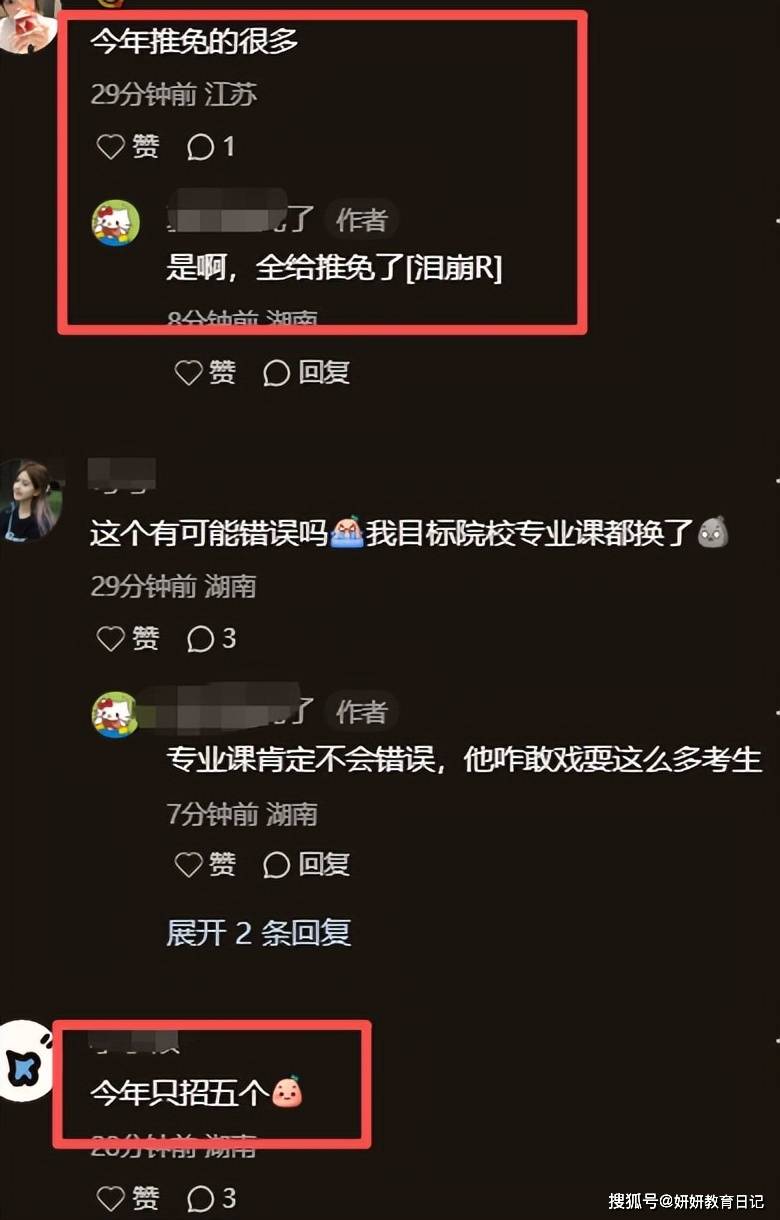Like the comment "今年只招五个"

tap(127, 1197)
